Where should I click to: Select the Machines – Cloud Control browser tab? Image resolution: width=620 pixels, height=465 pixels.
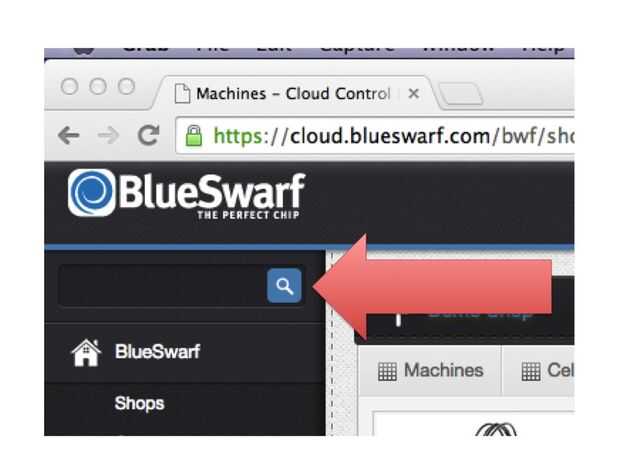click(295, 93)
